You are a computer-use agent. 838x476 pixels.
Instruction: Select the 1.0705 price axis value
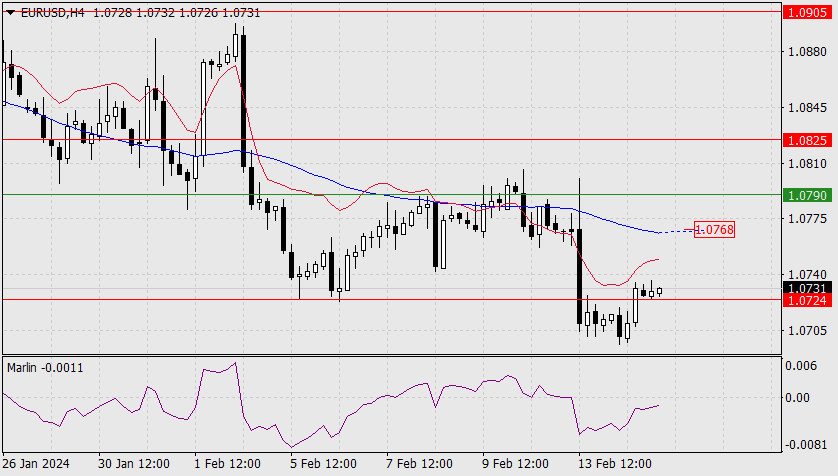(x=807, y=331)
